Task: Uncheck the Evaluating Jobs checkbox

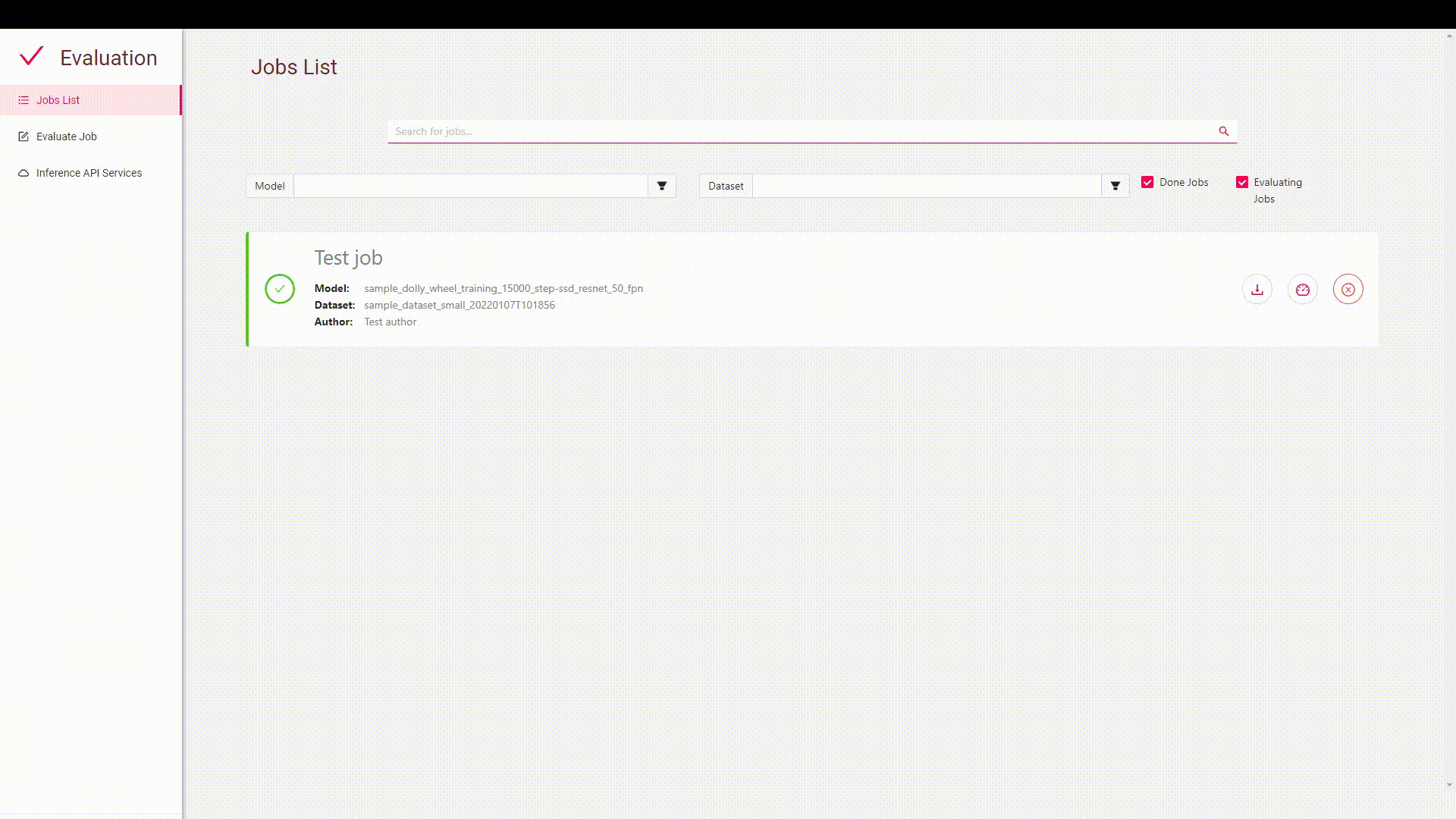Action: (x=1242, y=182)
